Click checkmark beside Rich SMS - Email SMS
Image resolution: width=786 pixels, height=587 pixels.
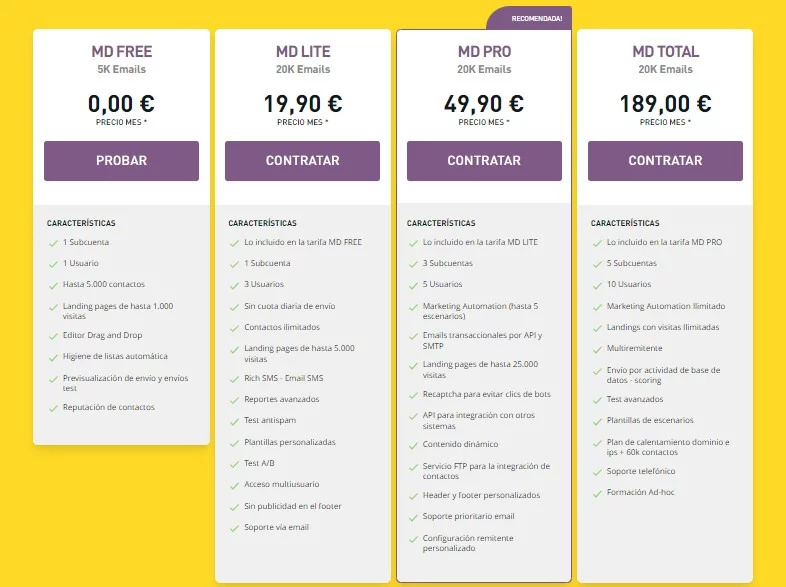click(234, 379)
